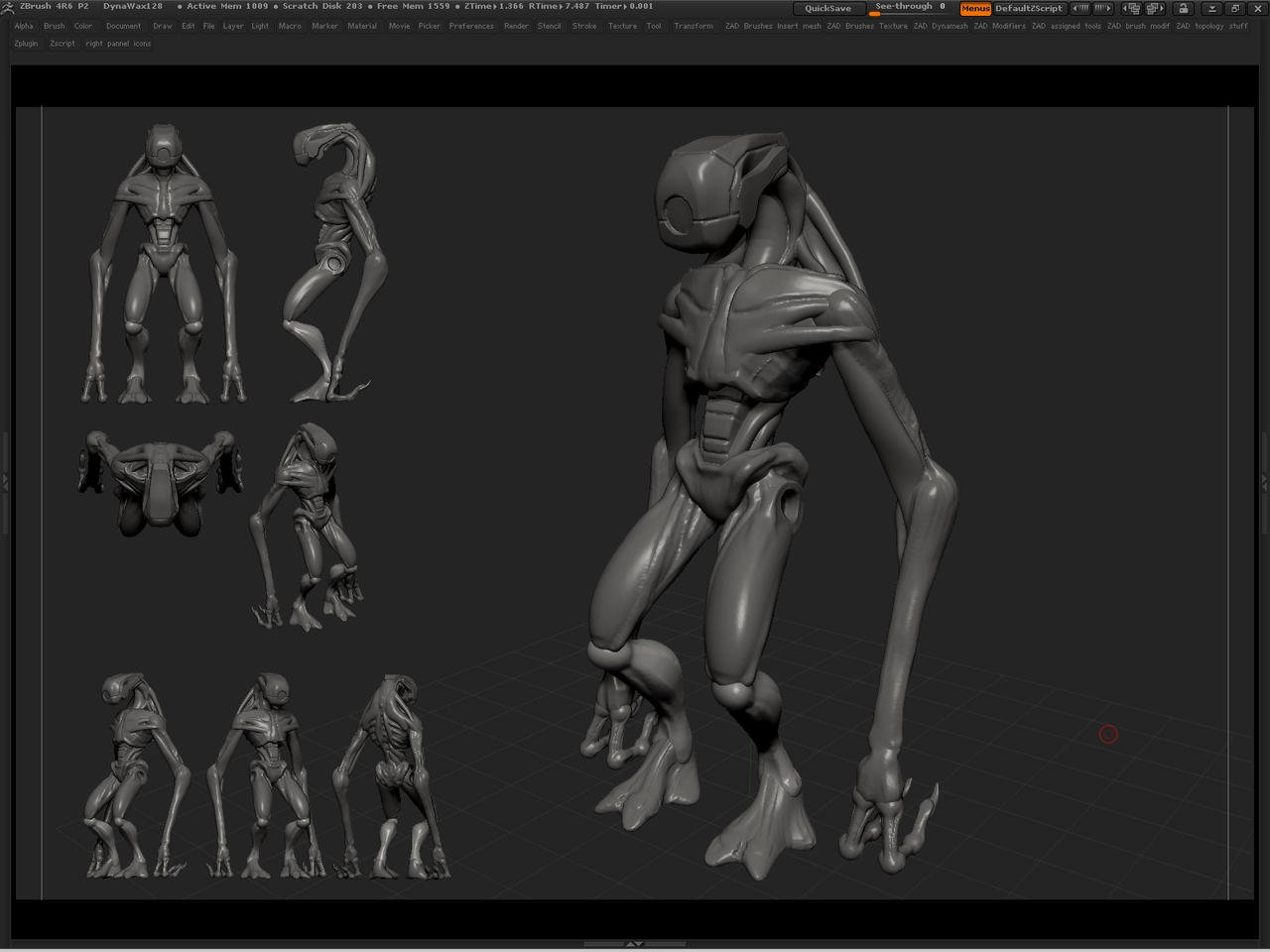Open the Zscript menu
Image resolution: width=1270 pixels, height=952 pixels.
click(x=63, y=44)
